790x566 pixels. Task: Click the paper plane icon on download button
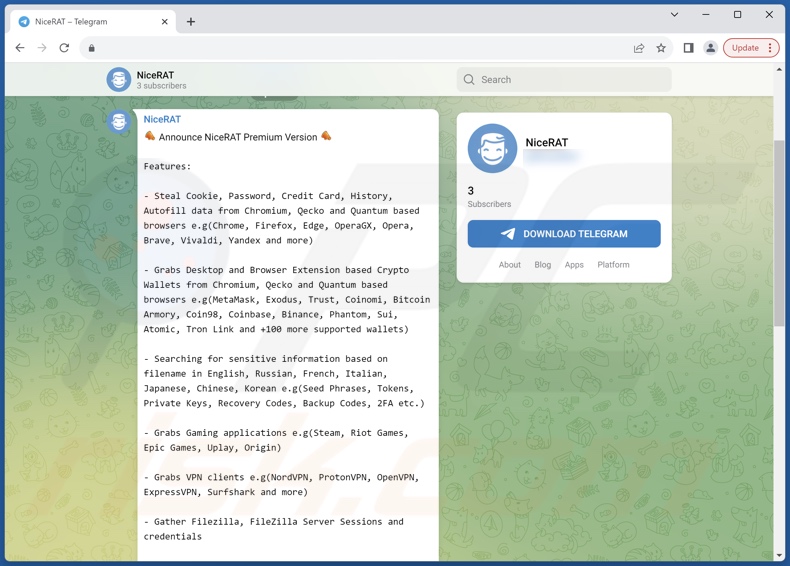coord(508,234)
